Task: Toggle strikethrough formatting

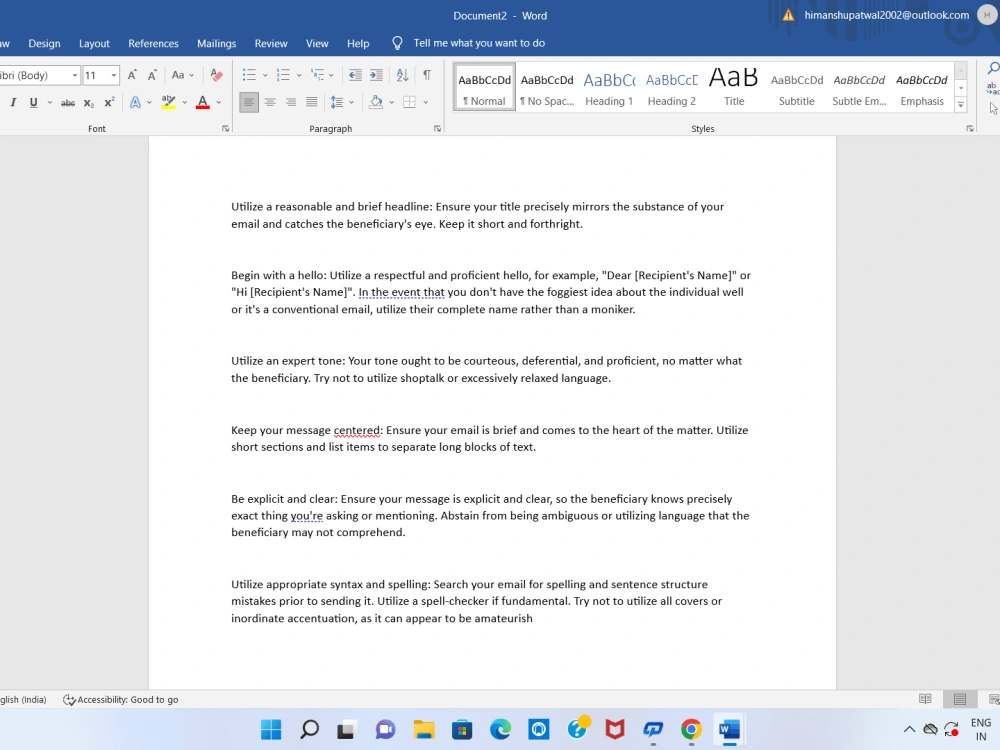Action: click(x=68, y=102)
